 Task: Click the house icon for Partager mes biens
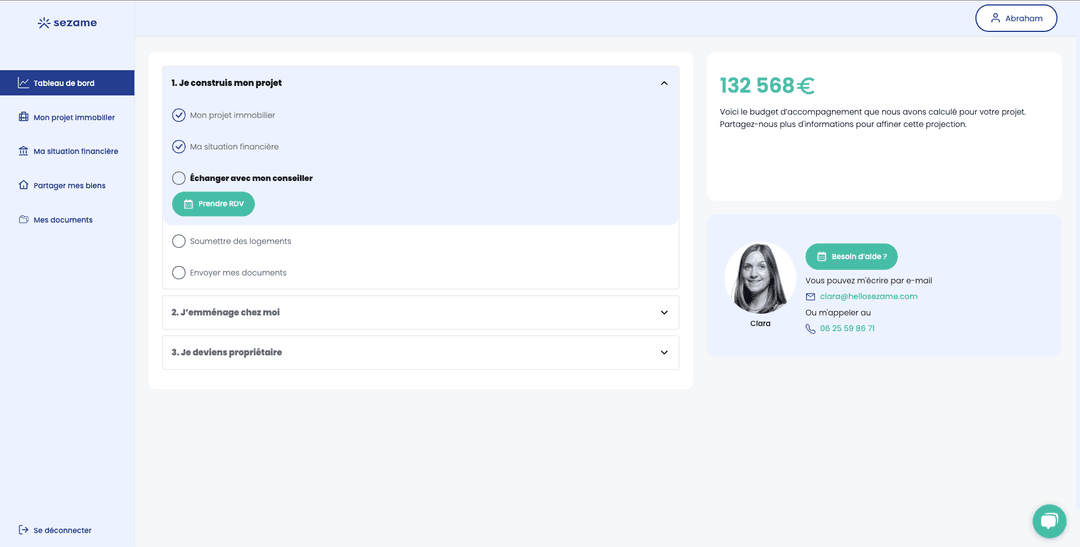23,185
